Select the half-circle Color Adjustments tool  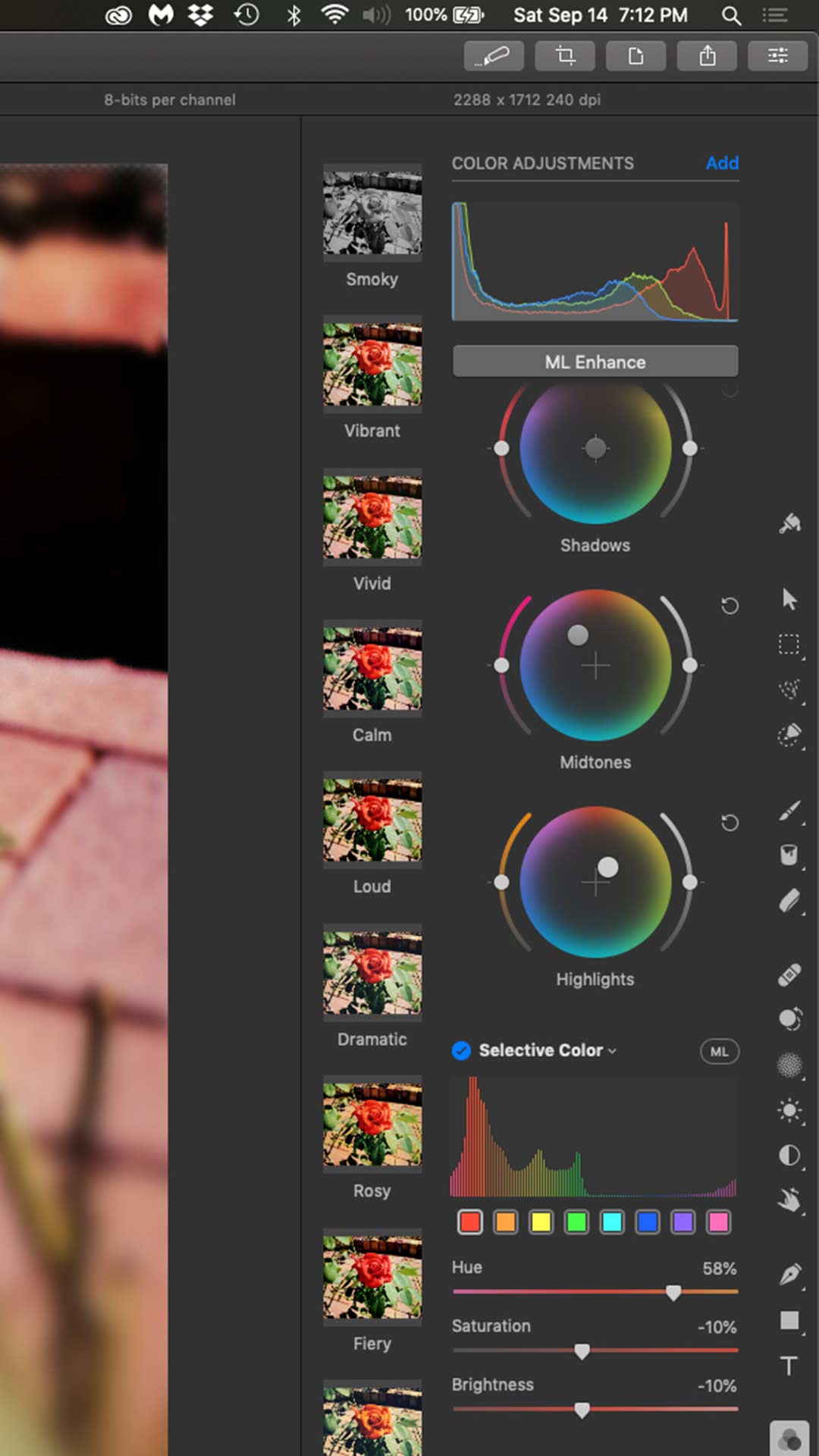(x=789, y=1156)
